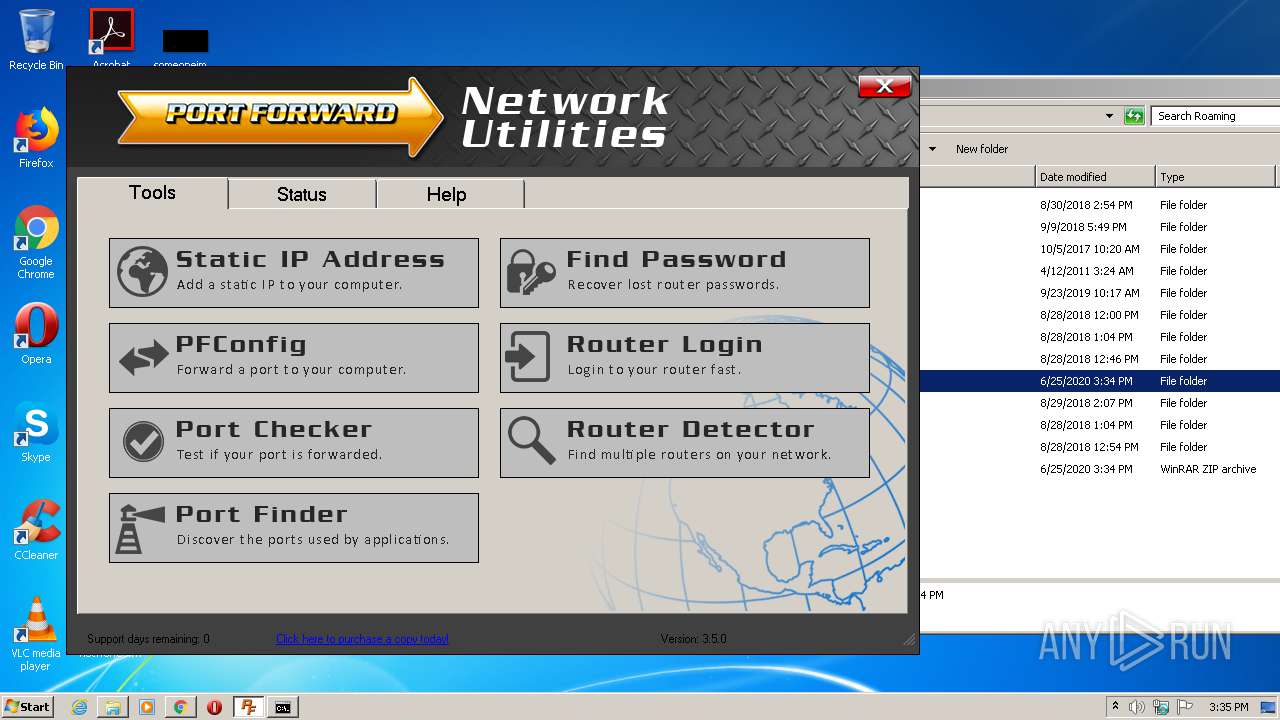
Task: Open the Acrobat desktop shortcut
Action: 111,40
